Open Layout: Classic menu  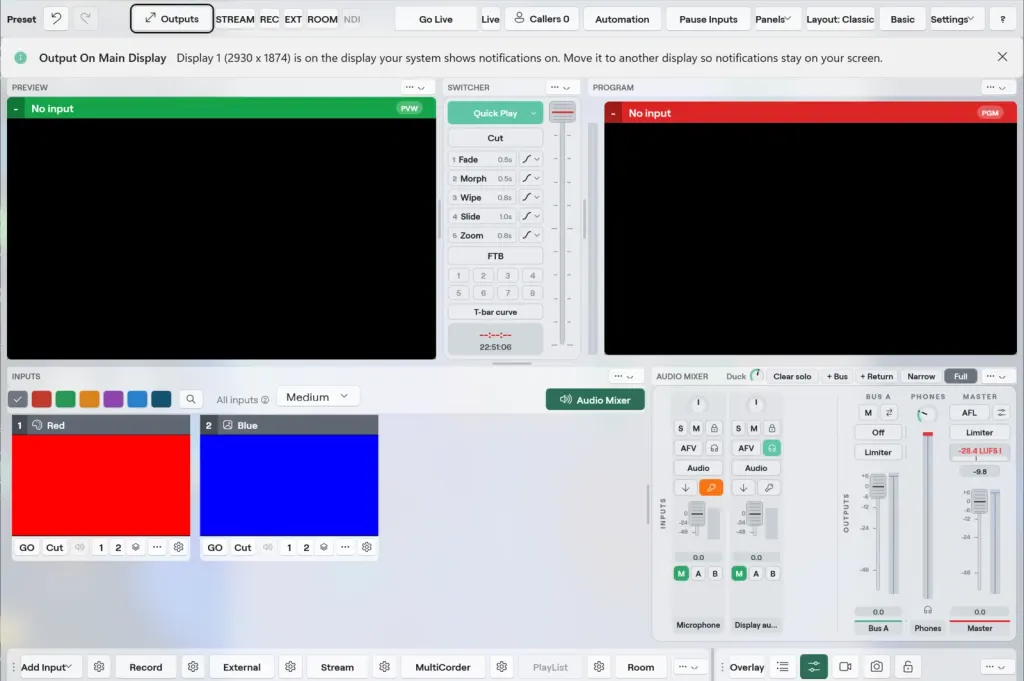coord(840,19)
